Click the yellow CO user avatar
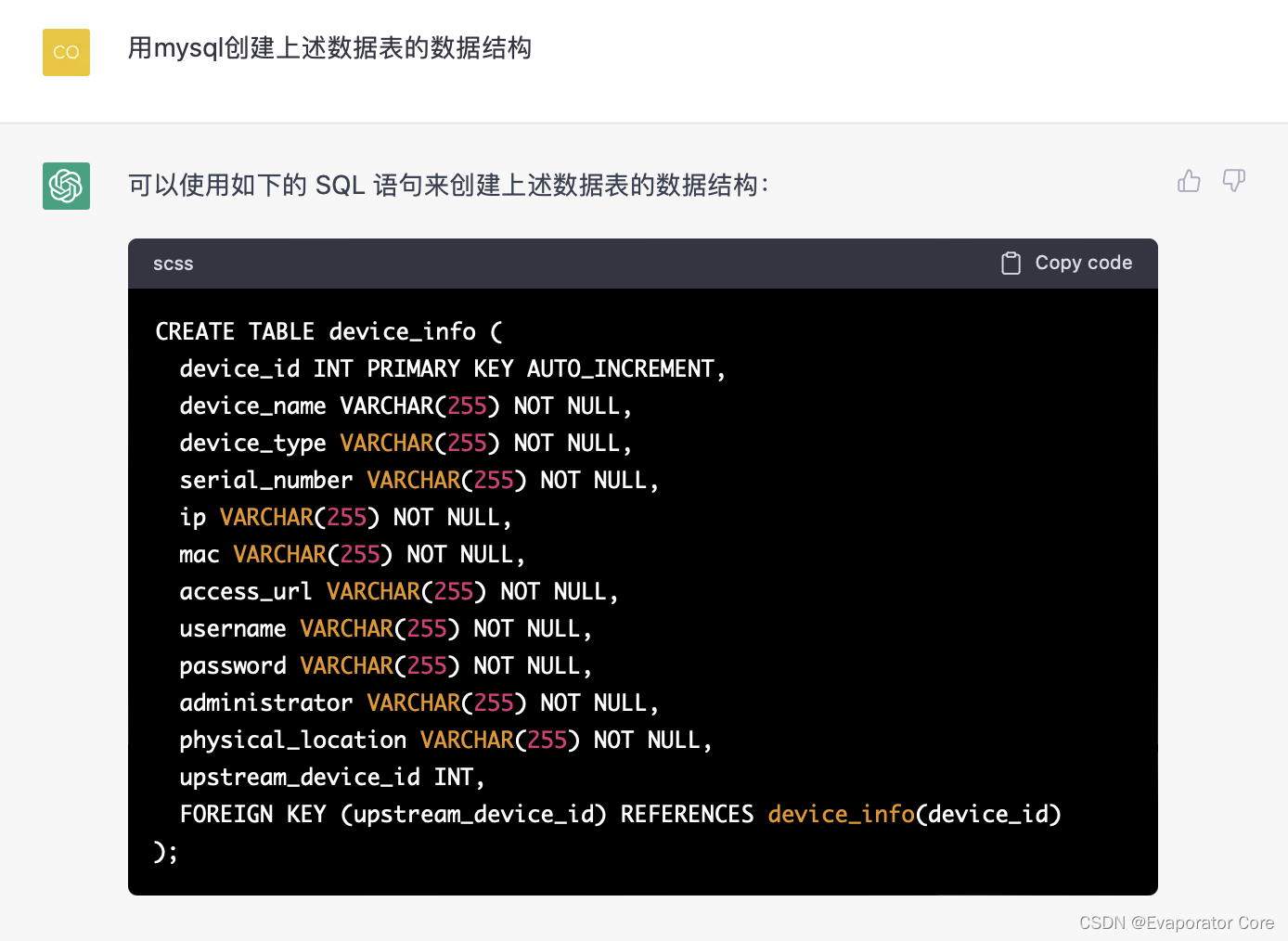The image size is (1288, 941). click(x=66, y=52)
